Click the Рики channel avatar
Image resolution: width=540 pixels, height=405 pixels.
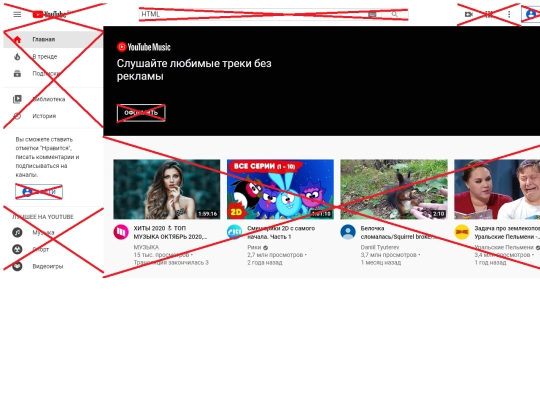(235, 232)
